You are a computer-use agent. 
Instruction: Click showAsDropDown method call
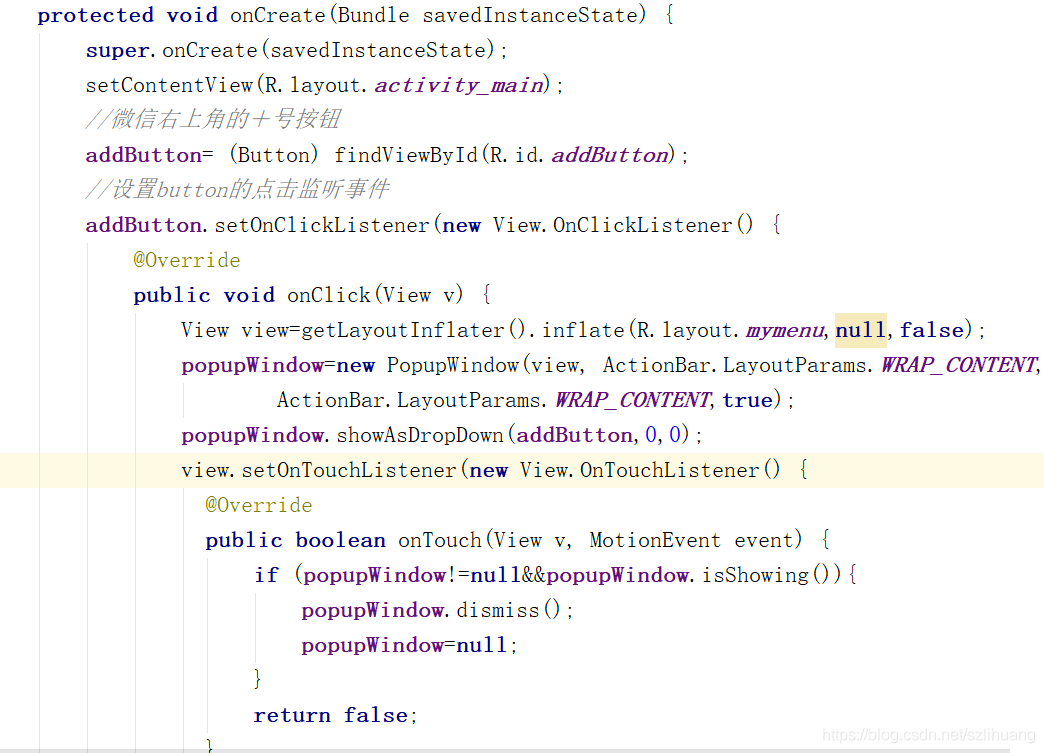pyautogui.click(x=420, y=435)
